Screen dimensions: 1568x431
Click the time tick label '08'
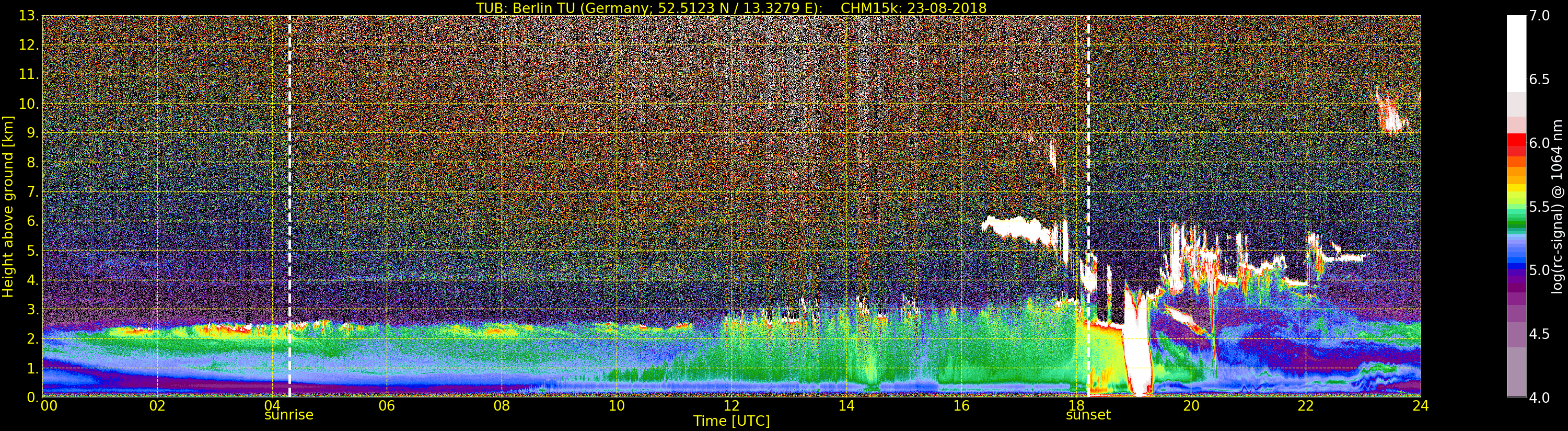coord(502,406)
